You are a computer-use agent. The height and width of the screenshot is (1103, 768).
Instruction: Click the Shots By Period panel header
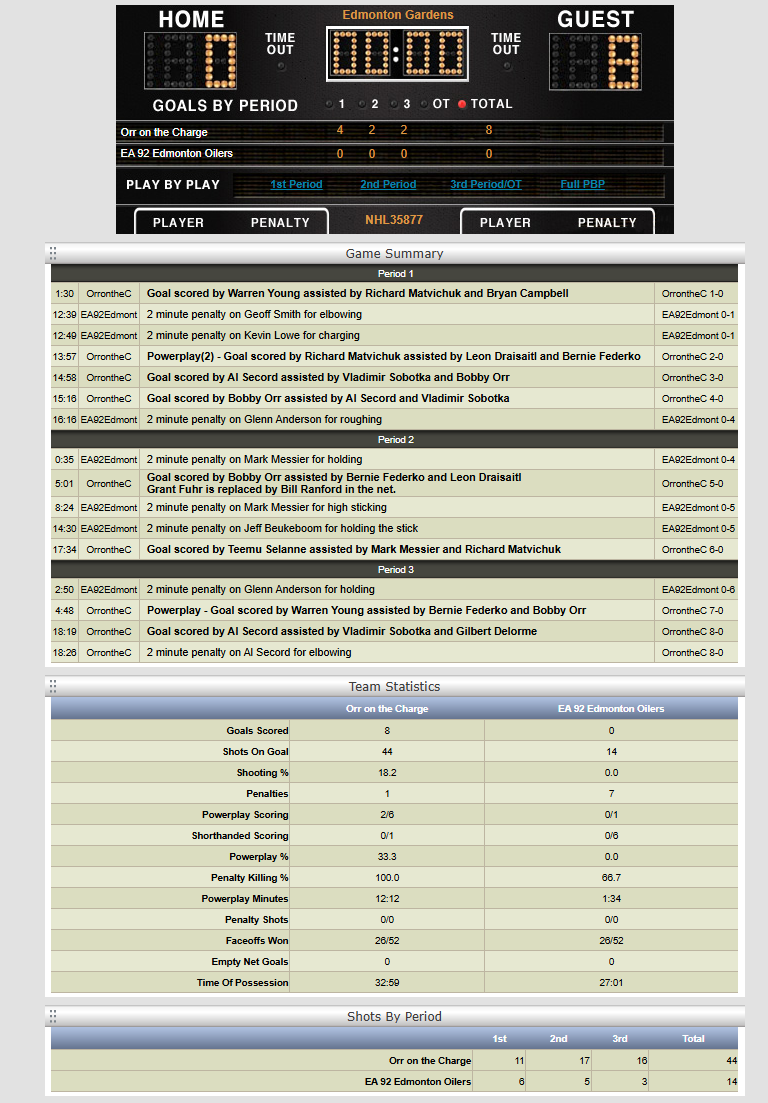tap(395, 1016)
